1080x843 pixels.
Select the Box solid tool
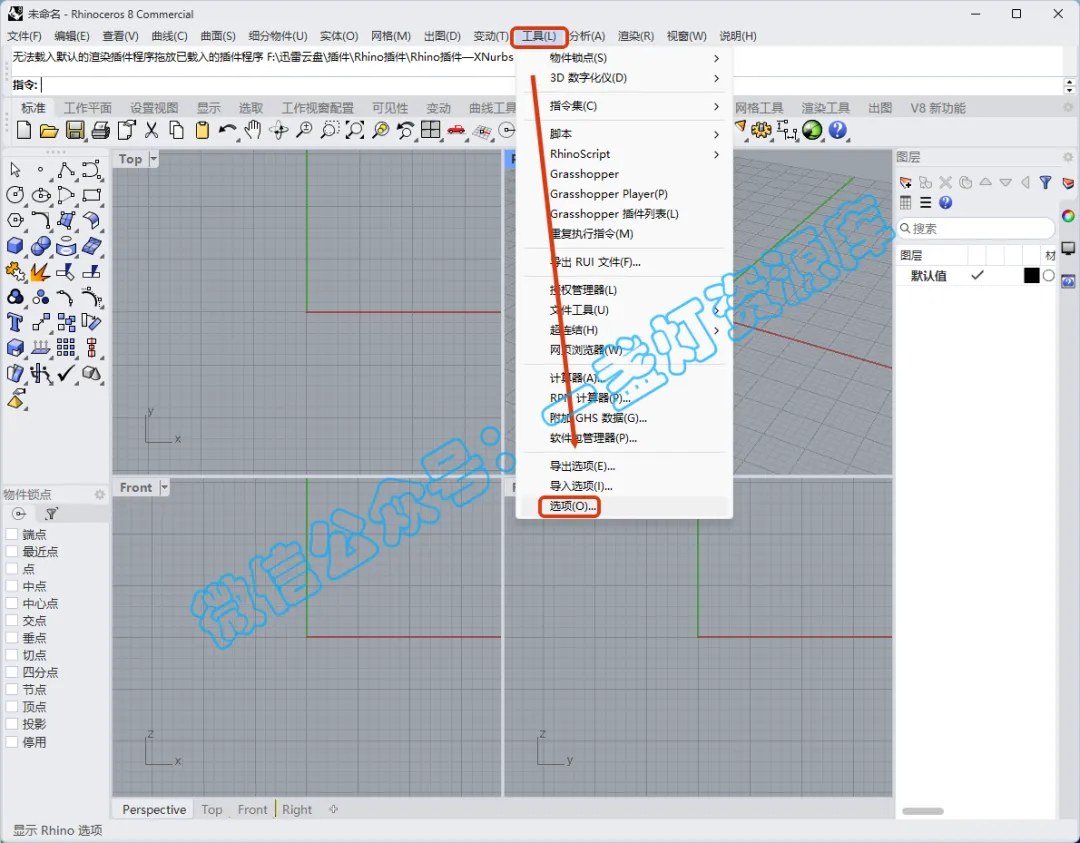15,246
